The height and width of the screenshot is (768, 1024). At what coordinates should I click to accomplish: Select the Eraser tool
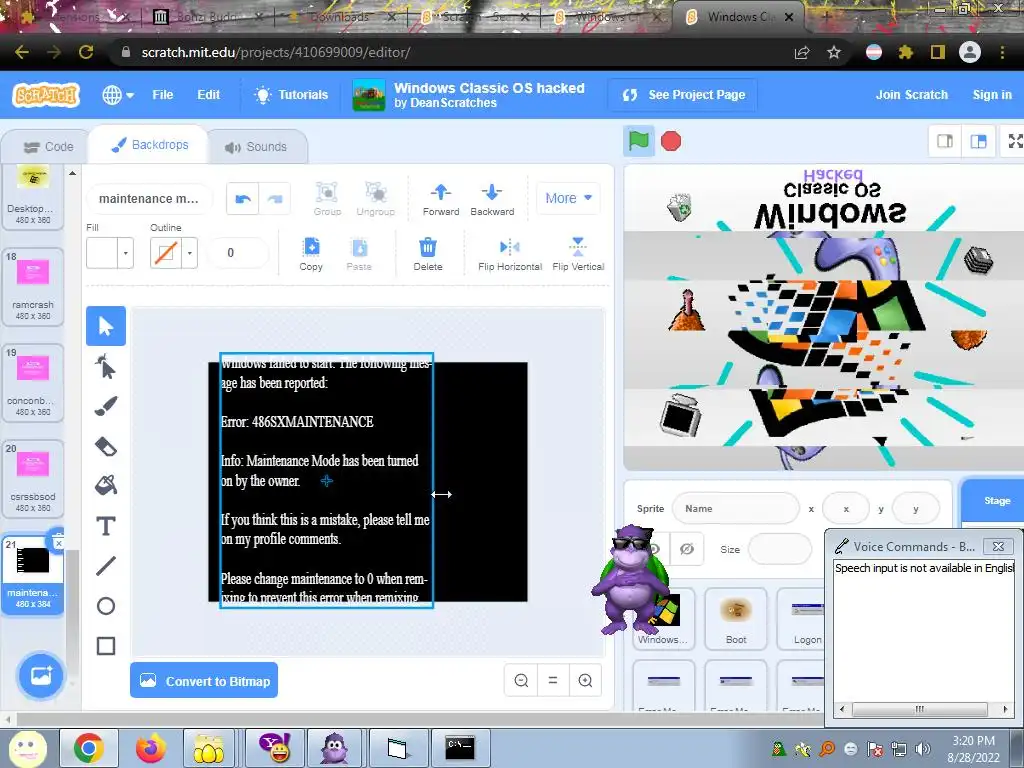click(x=106, y=447)
